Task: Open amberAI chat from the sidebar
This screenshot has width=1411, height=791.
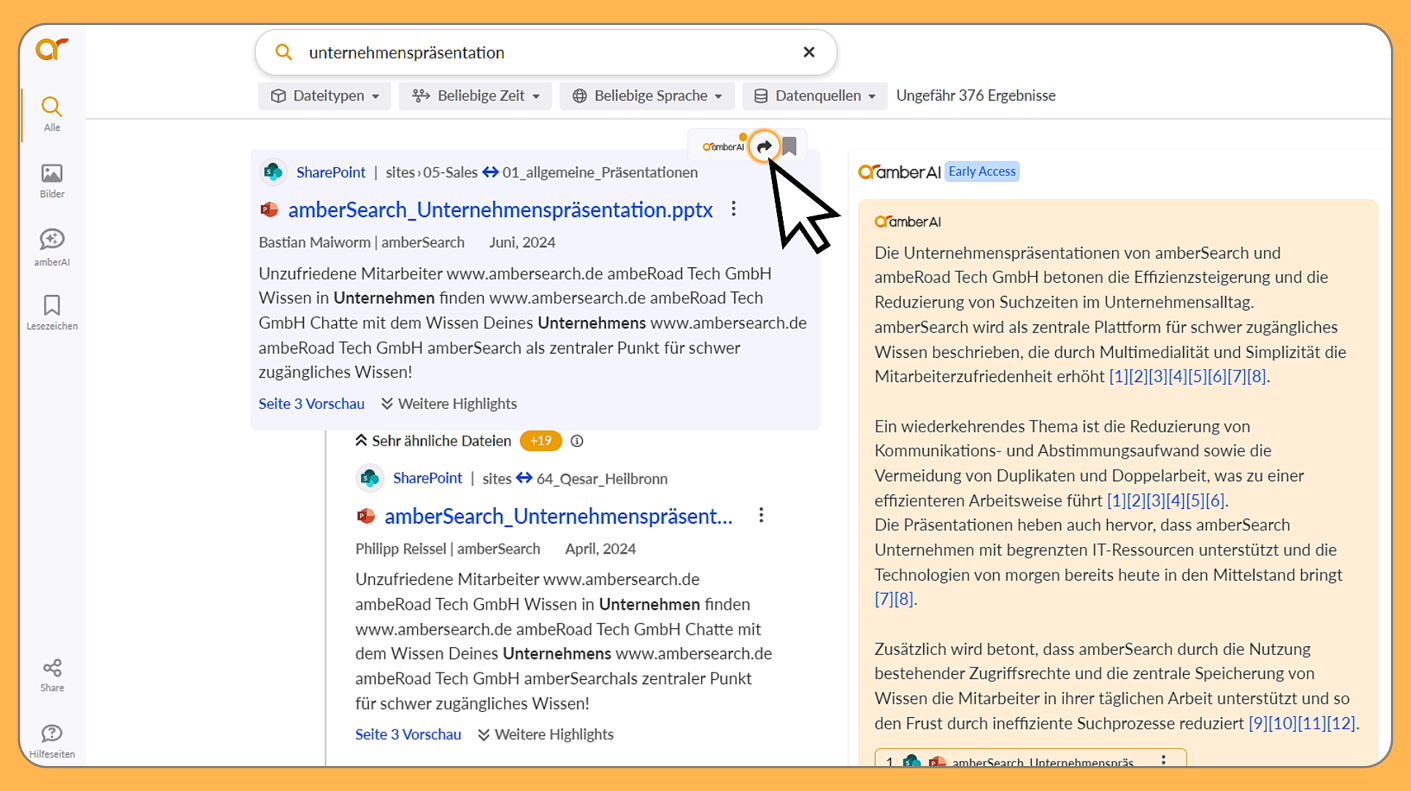Action: click(x=52, y=247)
